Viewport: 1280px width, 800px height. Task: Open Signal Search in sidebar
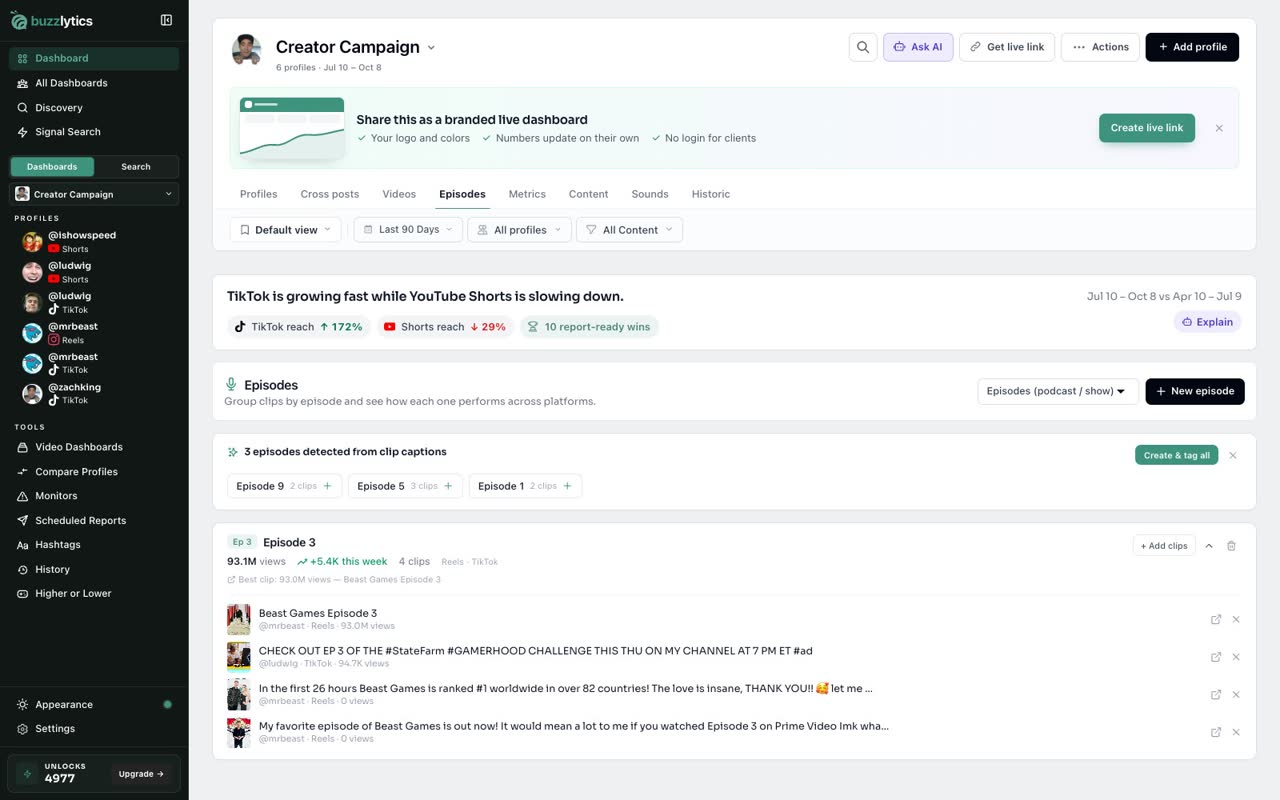tap(94, 132)
